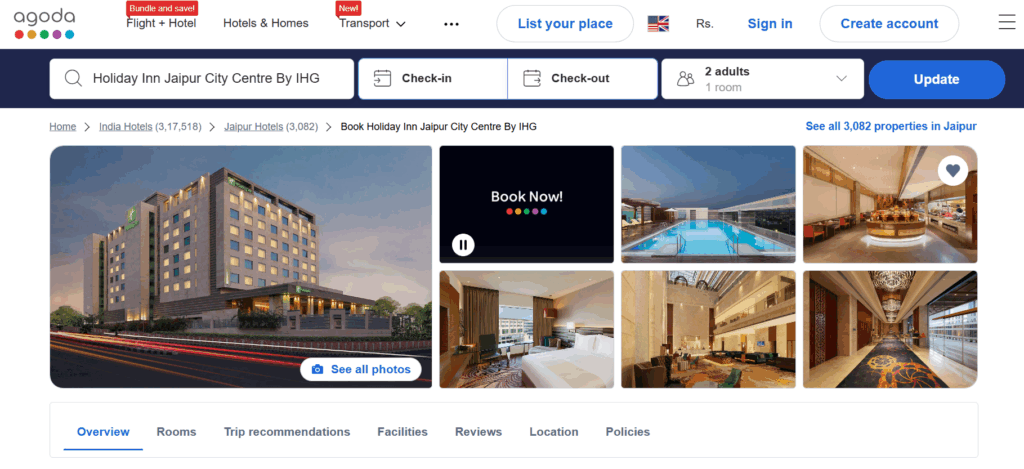Open the Rs. currency selector
The height and width of the screenshot is (469, 1024).
pyautogui.click(x=705, y=24)
